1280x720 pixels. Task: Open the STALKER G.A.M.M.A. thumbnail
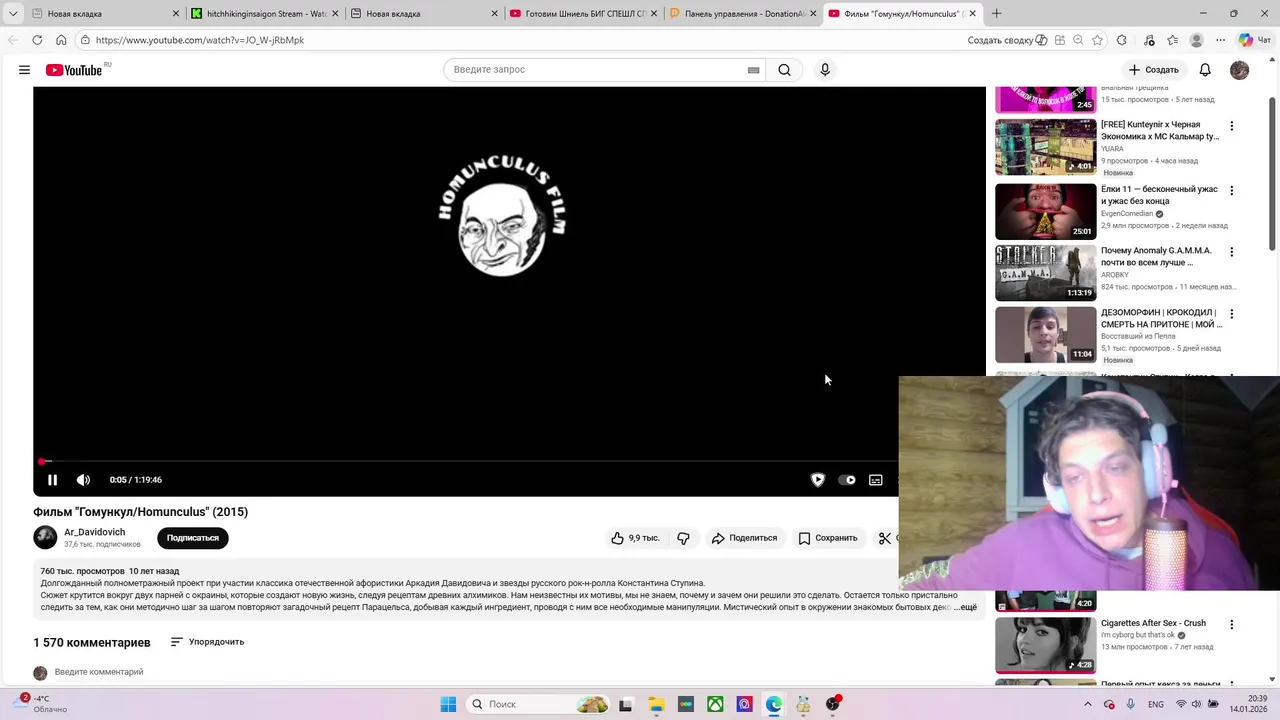pos(1045,273)
